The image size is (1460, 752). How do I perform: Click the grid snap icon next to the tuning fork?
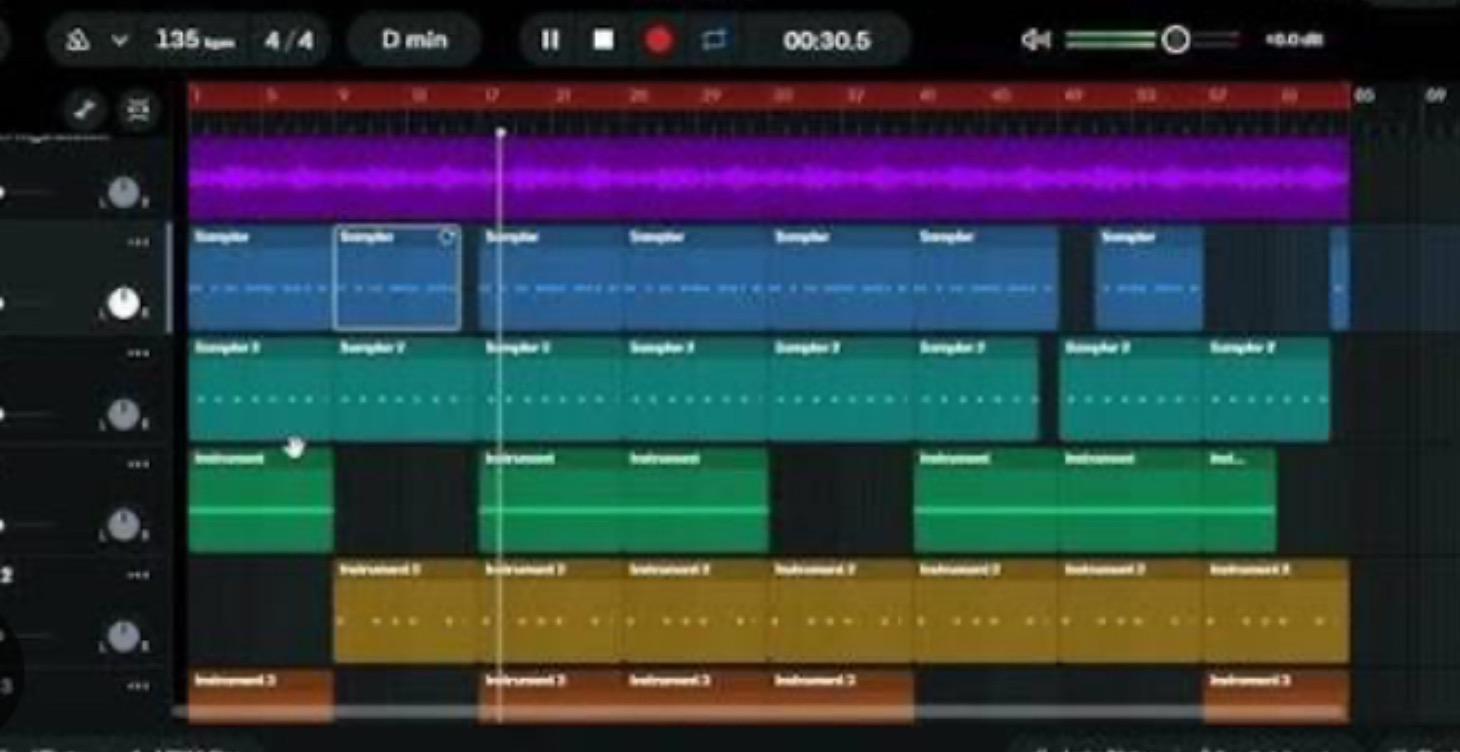click(x=138, y=110)
